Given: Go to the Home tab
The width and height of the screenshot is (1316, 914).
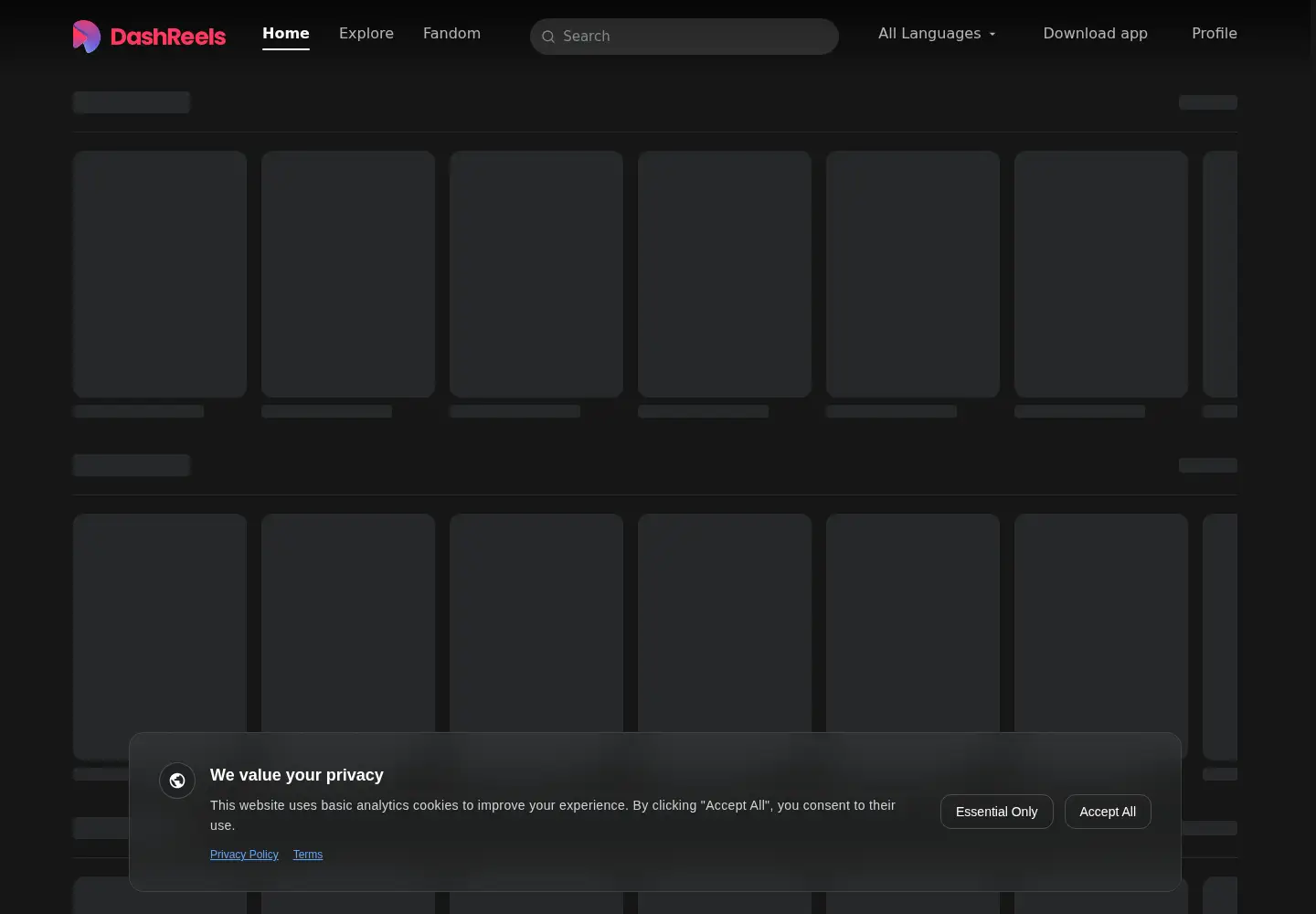Looking at the screenshot, I should point(286,34).
